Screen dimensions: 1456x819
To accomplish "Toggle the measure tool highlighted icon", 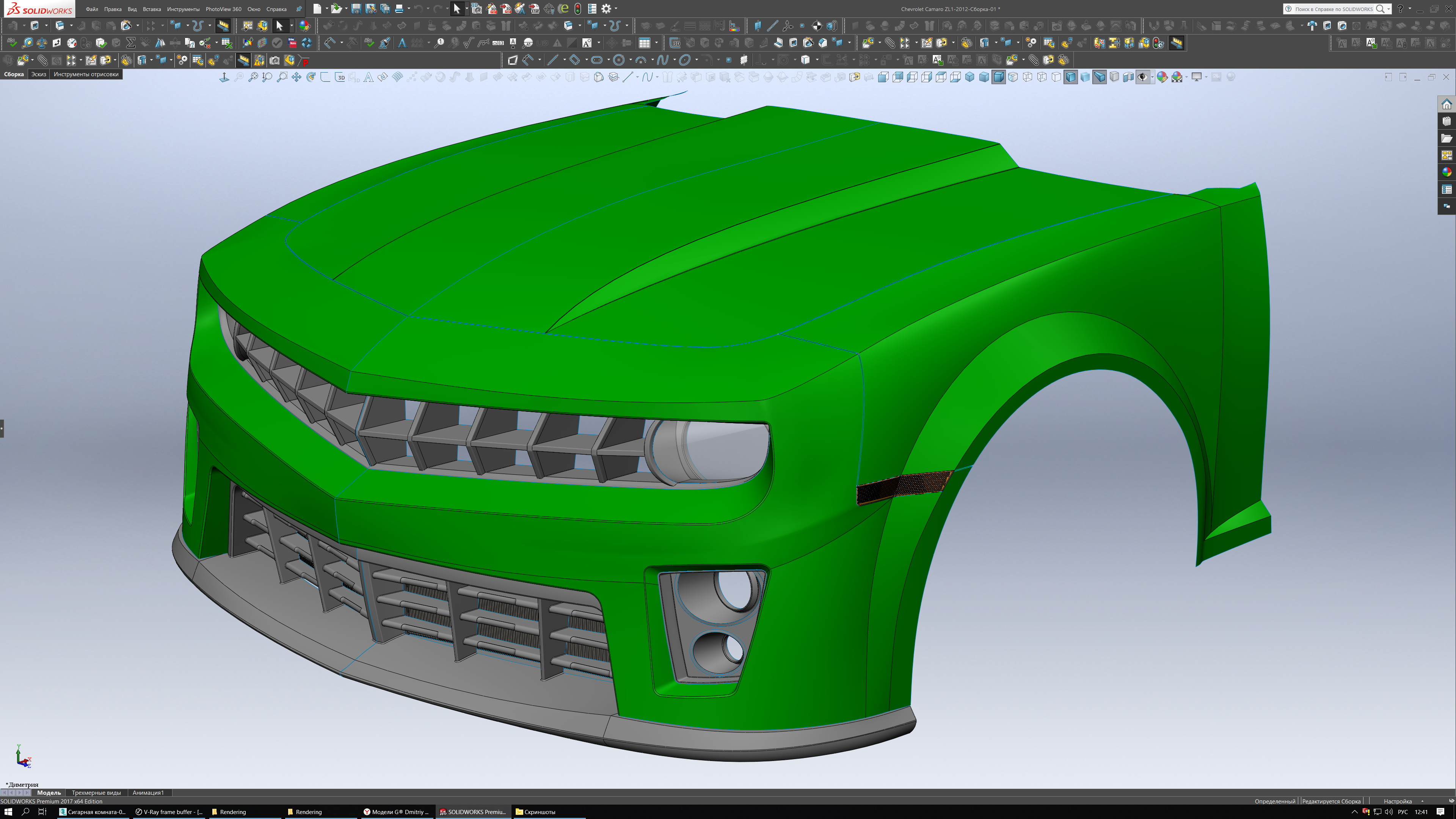I will [x=223, y=25].
